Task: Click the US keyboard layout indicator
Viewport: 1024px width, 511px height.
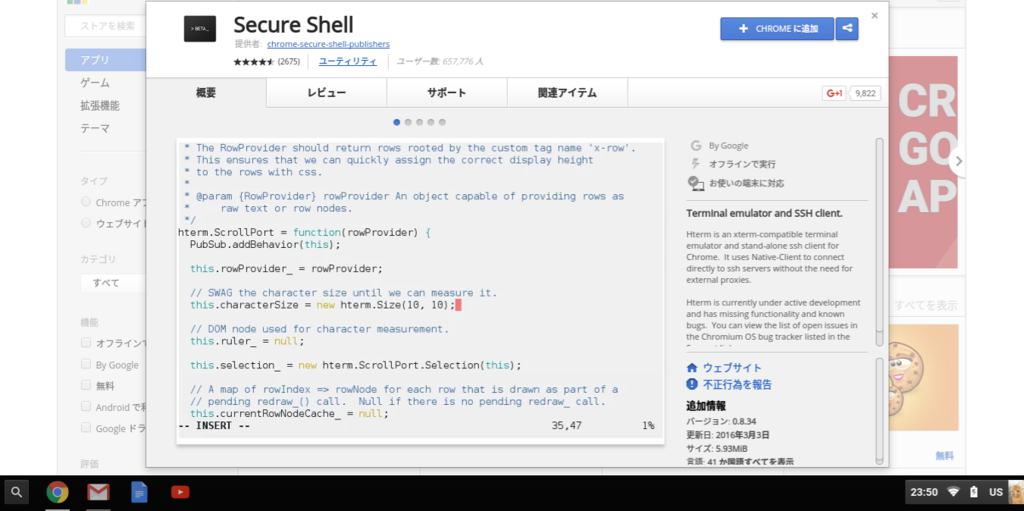Action: (995, 492)
